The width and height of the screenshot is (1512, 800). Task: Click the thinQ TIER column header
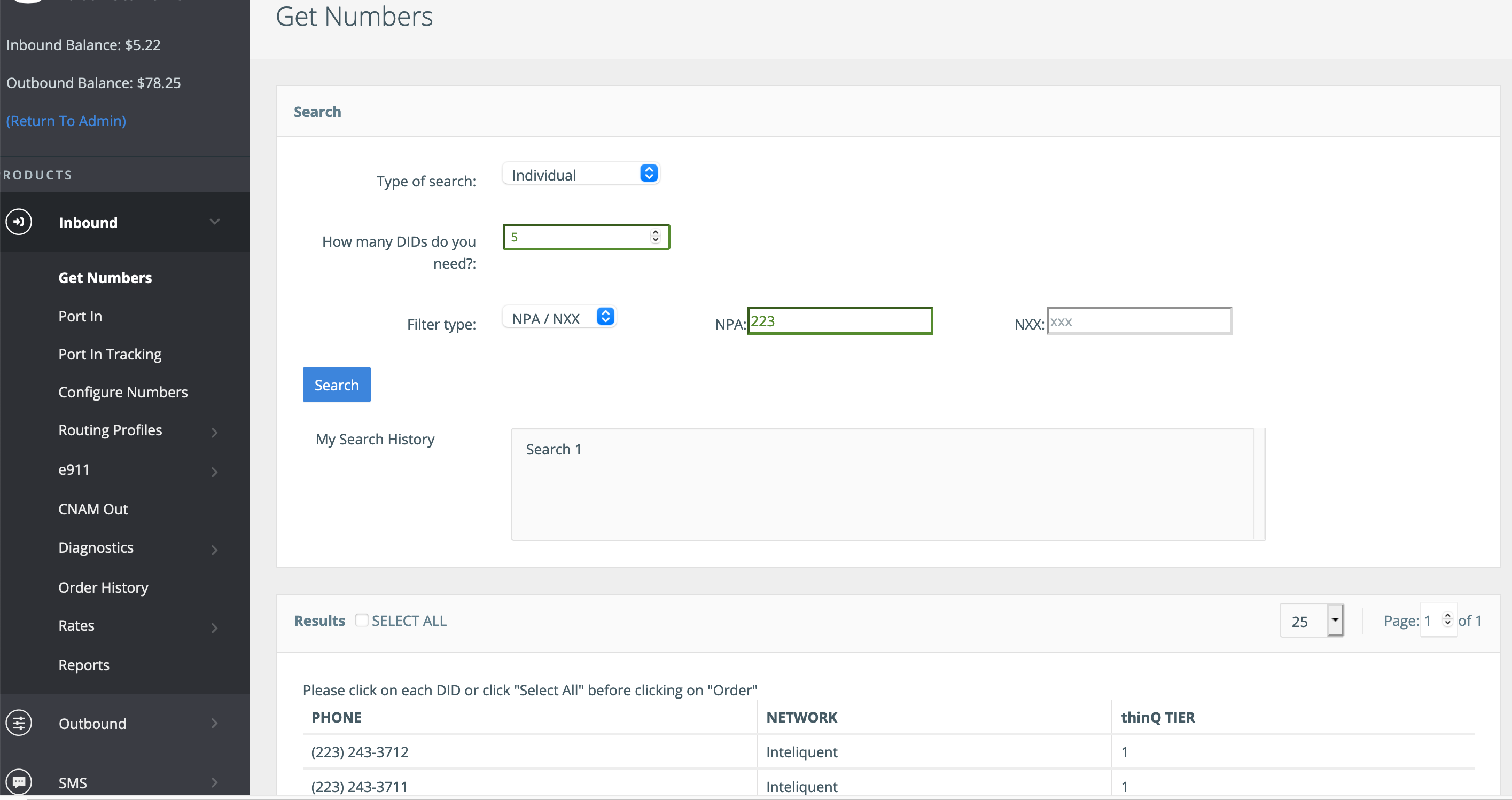(x=1158, y=717)
